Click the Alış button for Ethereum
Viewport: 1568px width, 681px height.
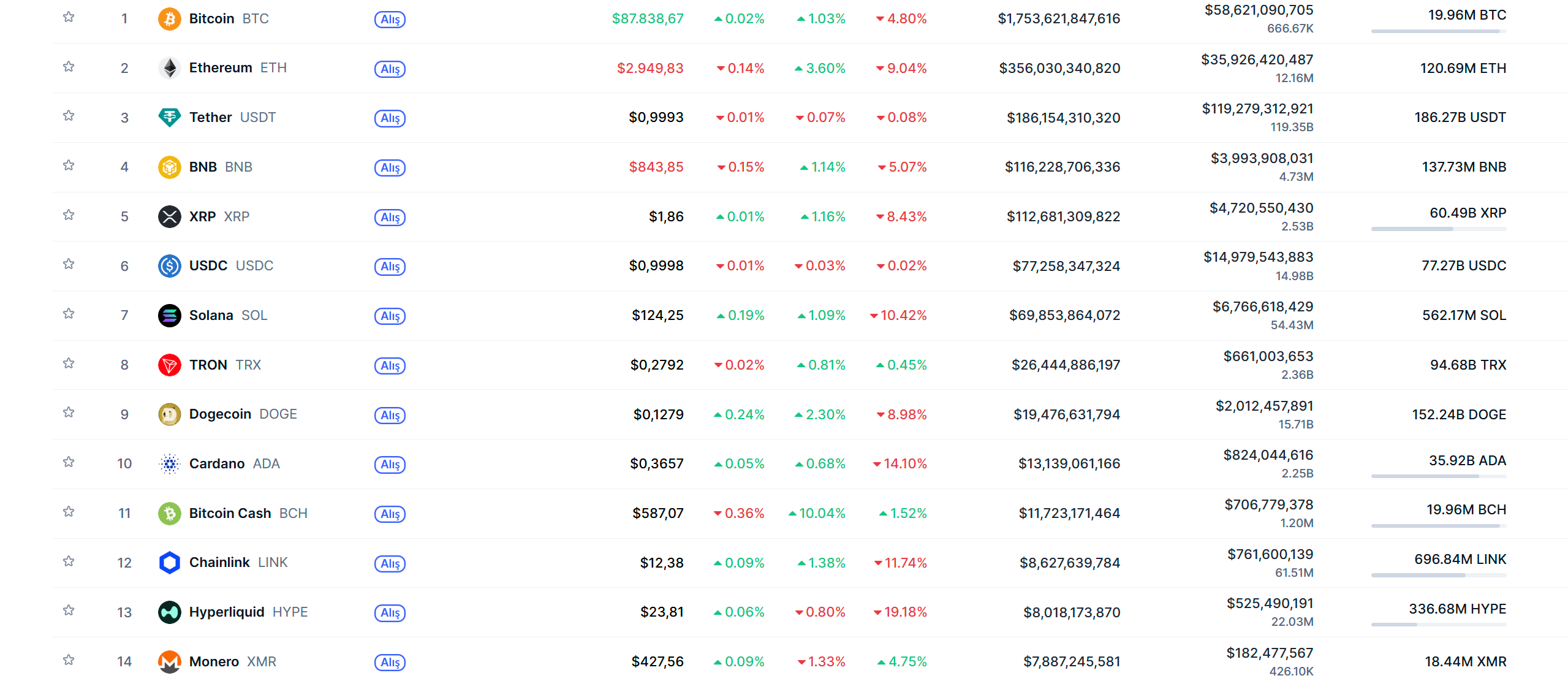[x=390, y=69]
